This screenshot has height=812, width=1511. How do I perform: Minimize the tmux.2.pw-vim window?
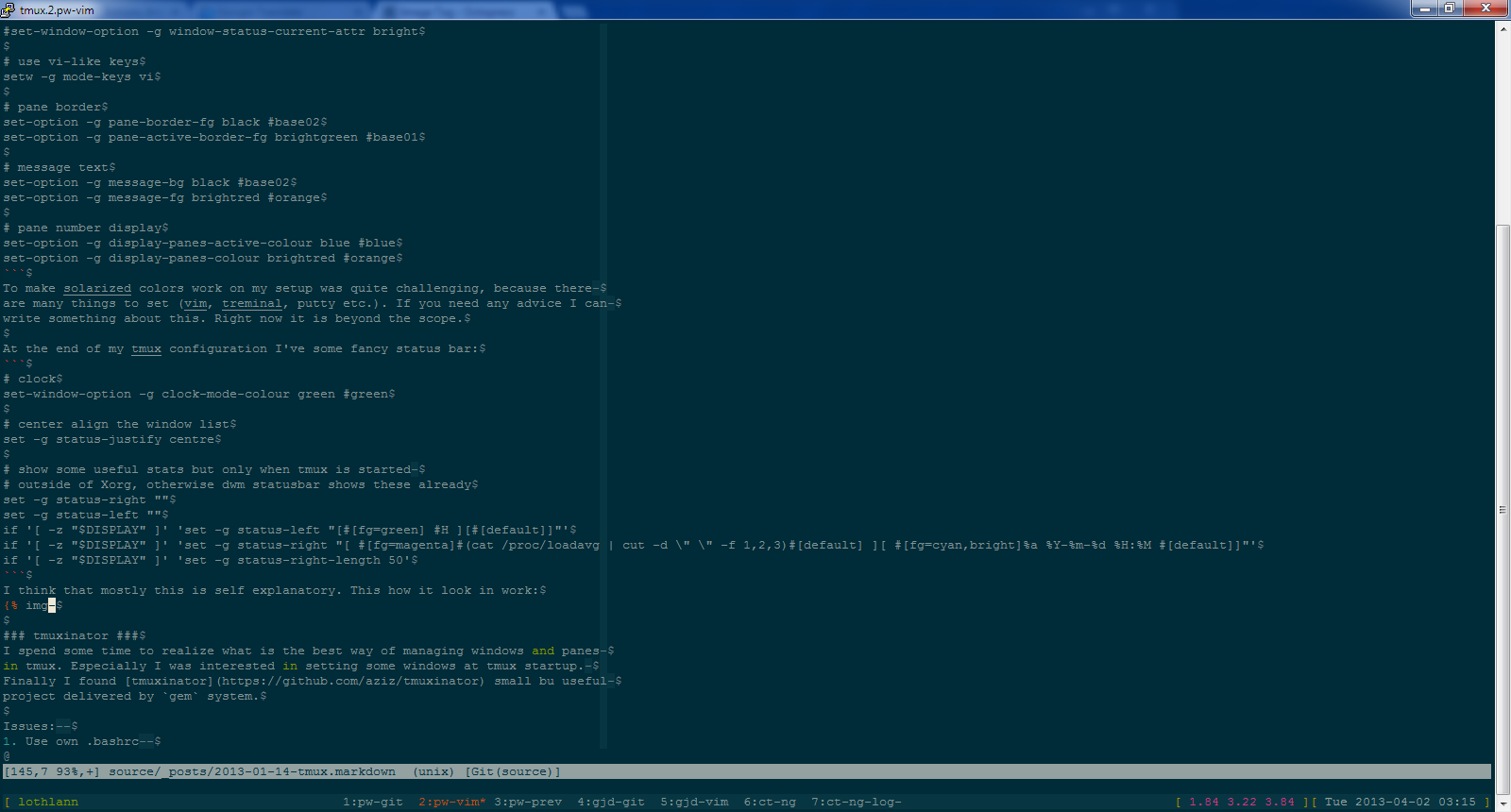[1425, 8]
